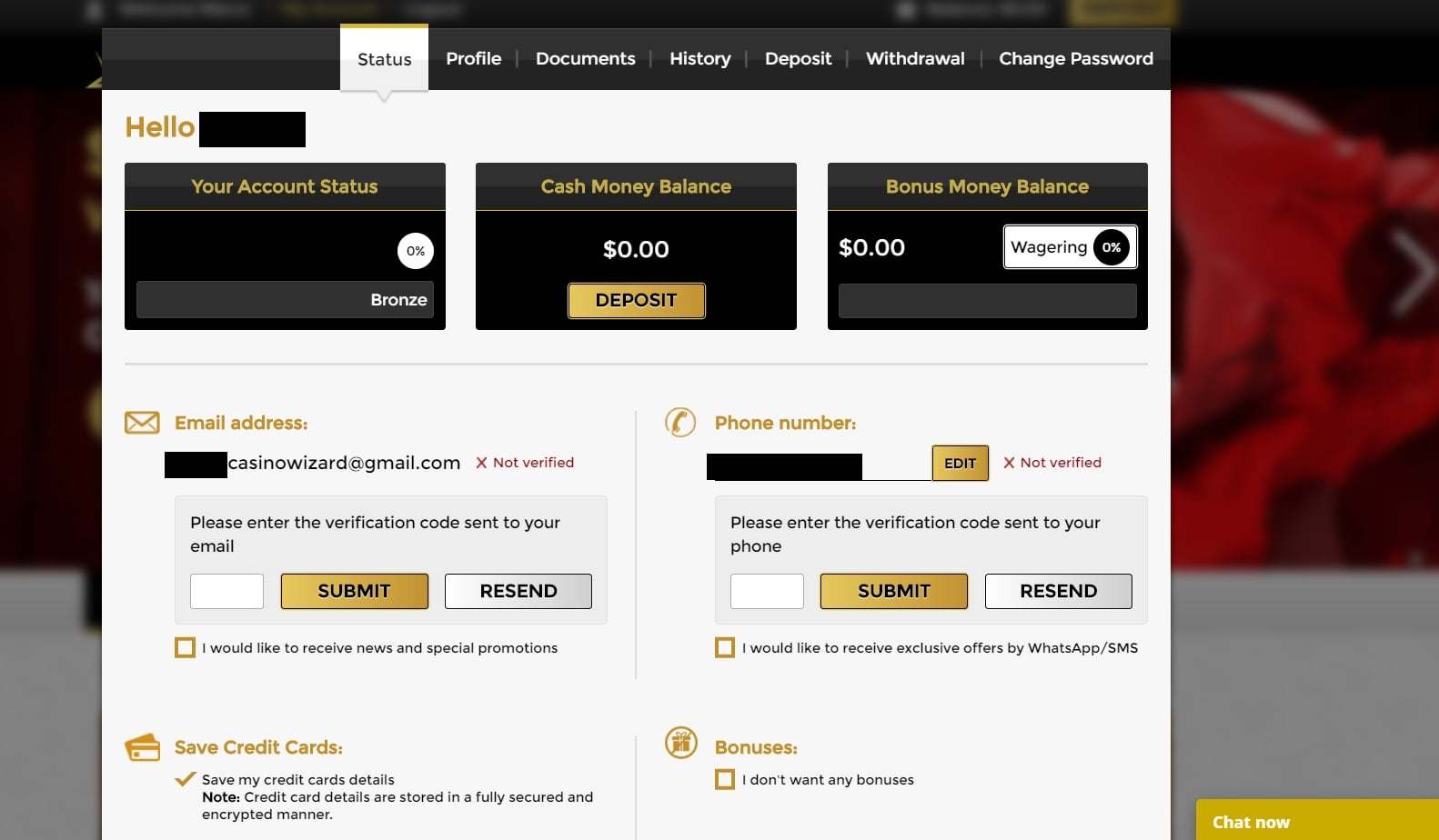
Task: Click the right carousel arrow on background
Action: [1414, 273]
